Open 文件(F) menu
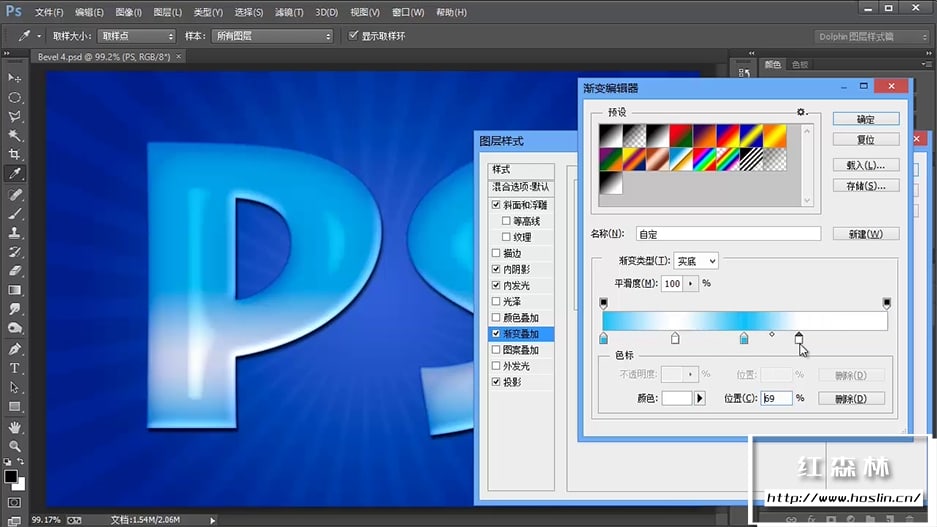 (48, 12)
